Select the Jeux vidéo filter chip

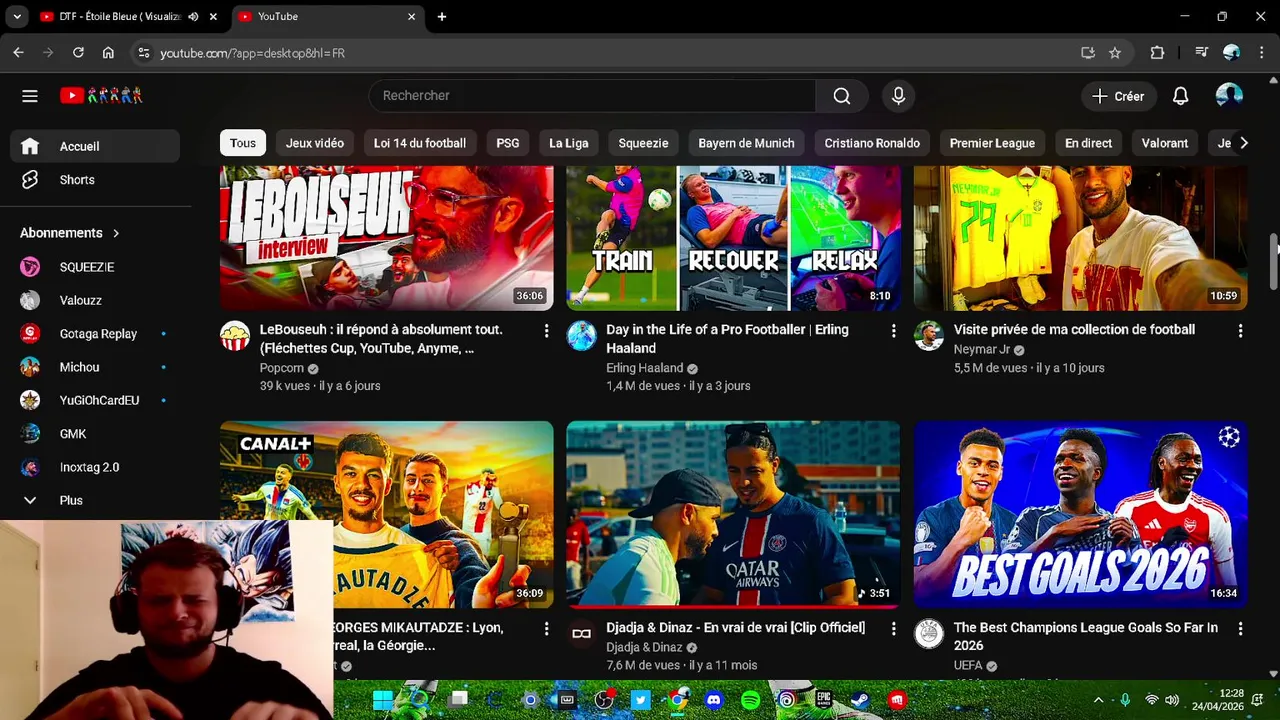315,143
